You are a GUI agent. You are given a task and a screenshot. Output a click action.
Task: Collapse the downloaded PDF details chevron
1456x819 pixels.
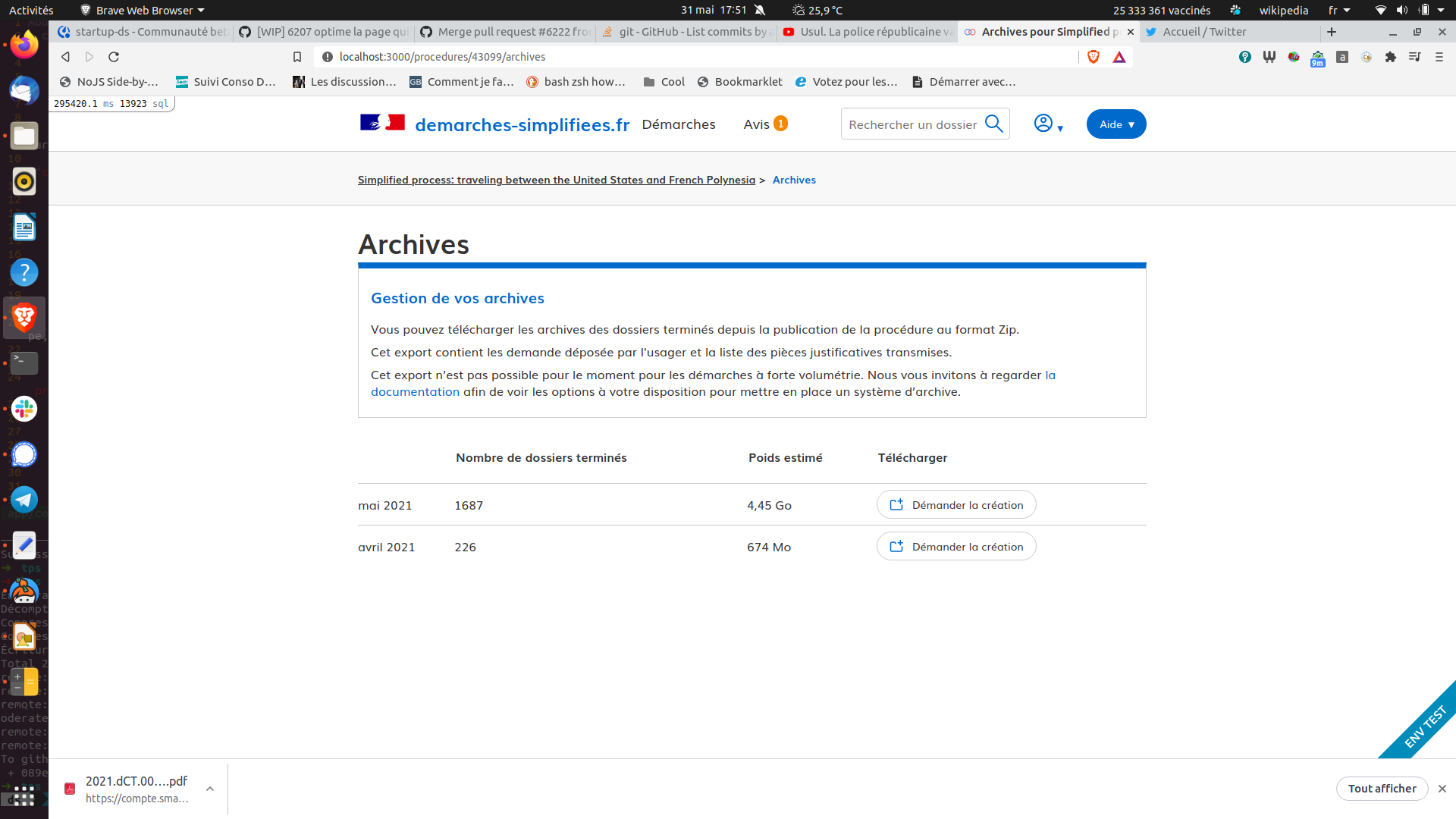point(210,789)
